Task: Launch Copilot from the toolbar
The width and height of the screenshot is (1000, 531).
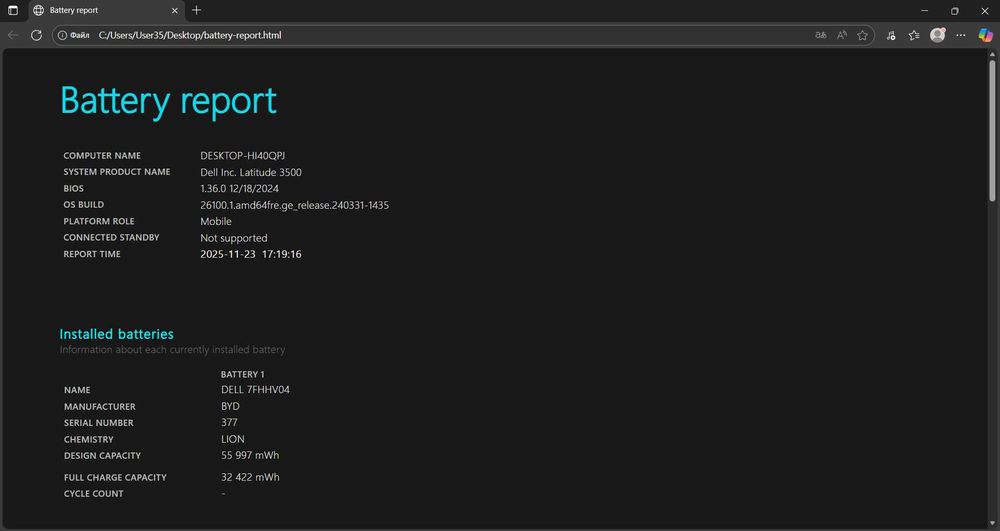Action: coord(985,35)
